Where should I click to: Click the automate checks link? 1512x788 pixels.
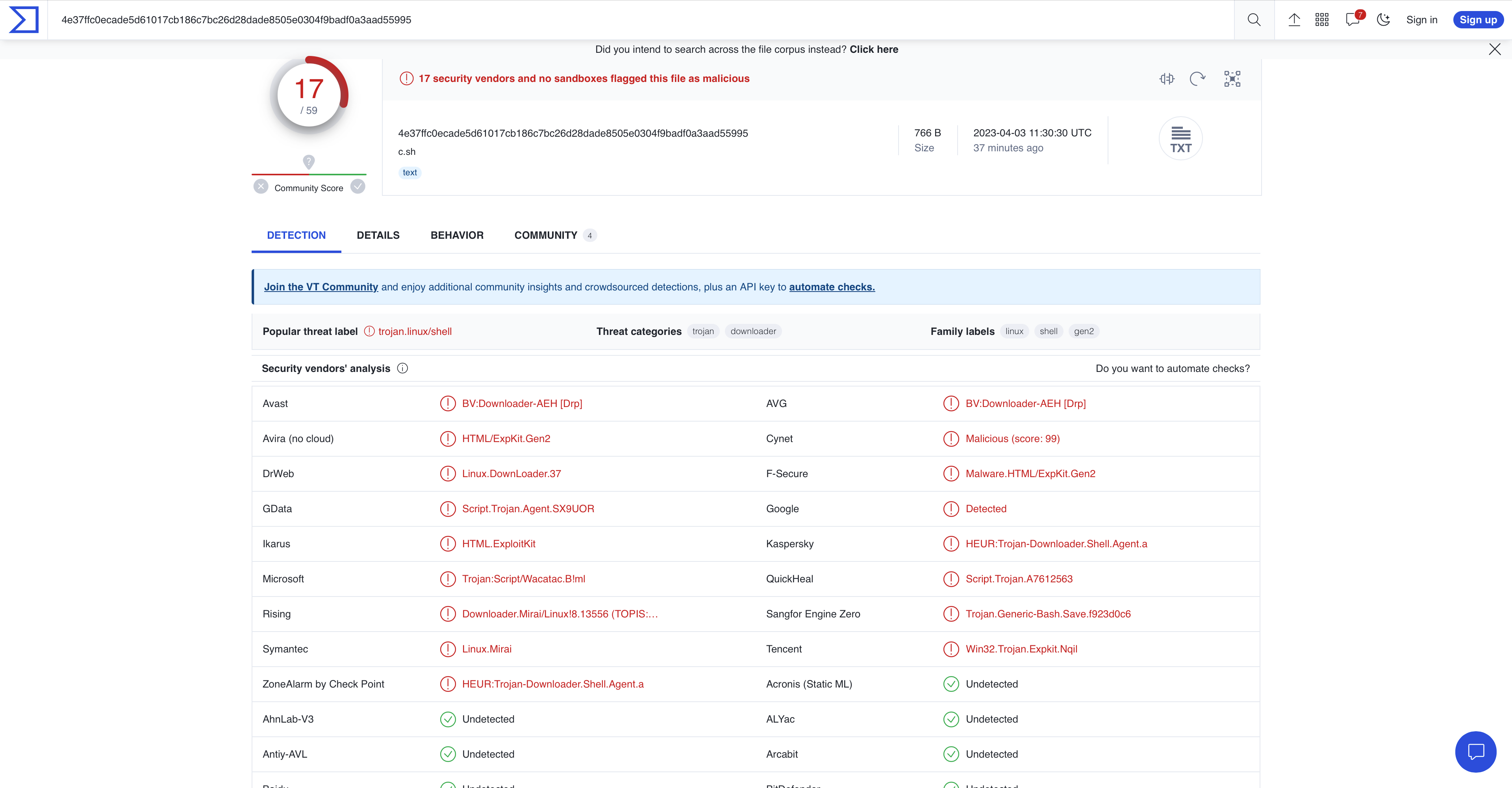(831, 287)
